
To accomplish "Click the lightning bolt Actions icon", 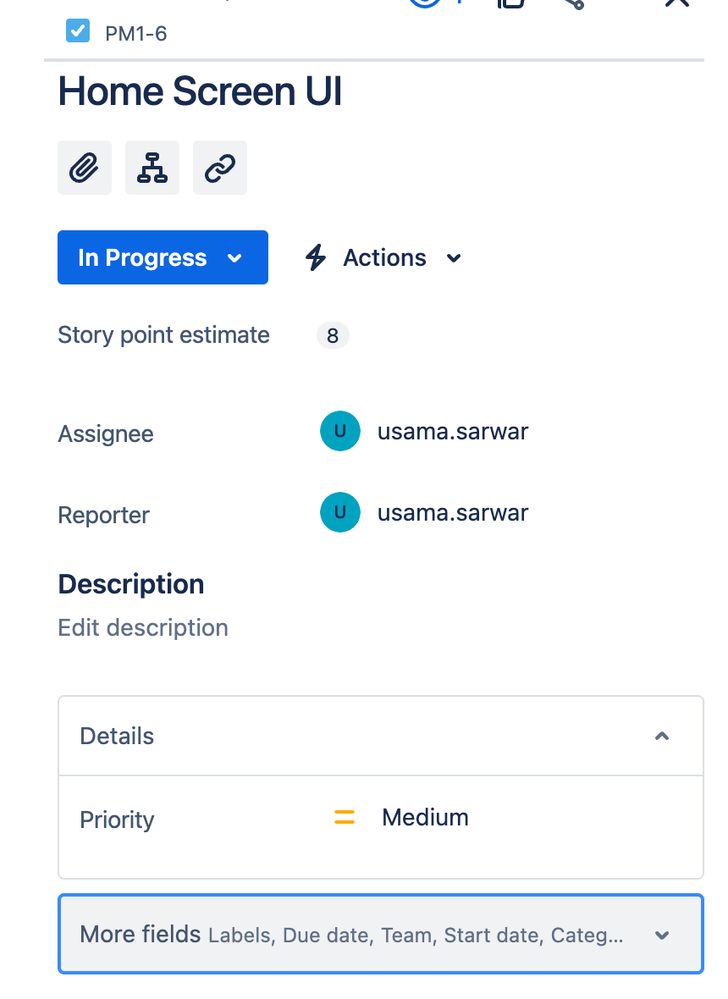I will [x=315, y=258].
